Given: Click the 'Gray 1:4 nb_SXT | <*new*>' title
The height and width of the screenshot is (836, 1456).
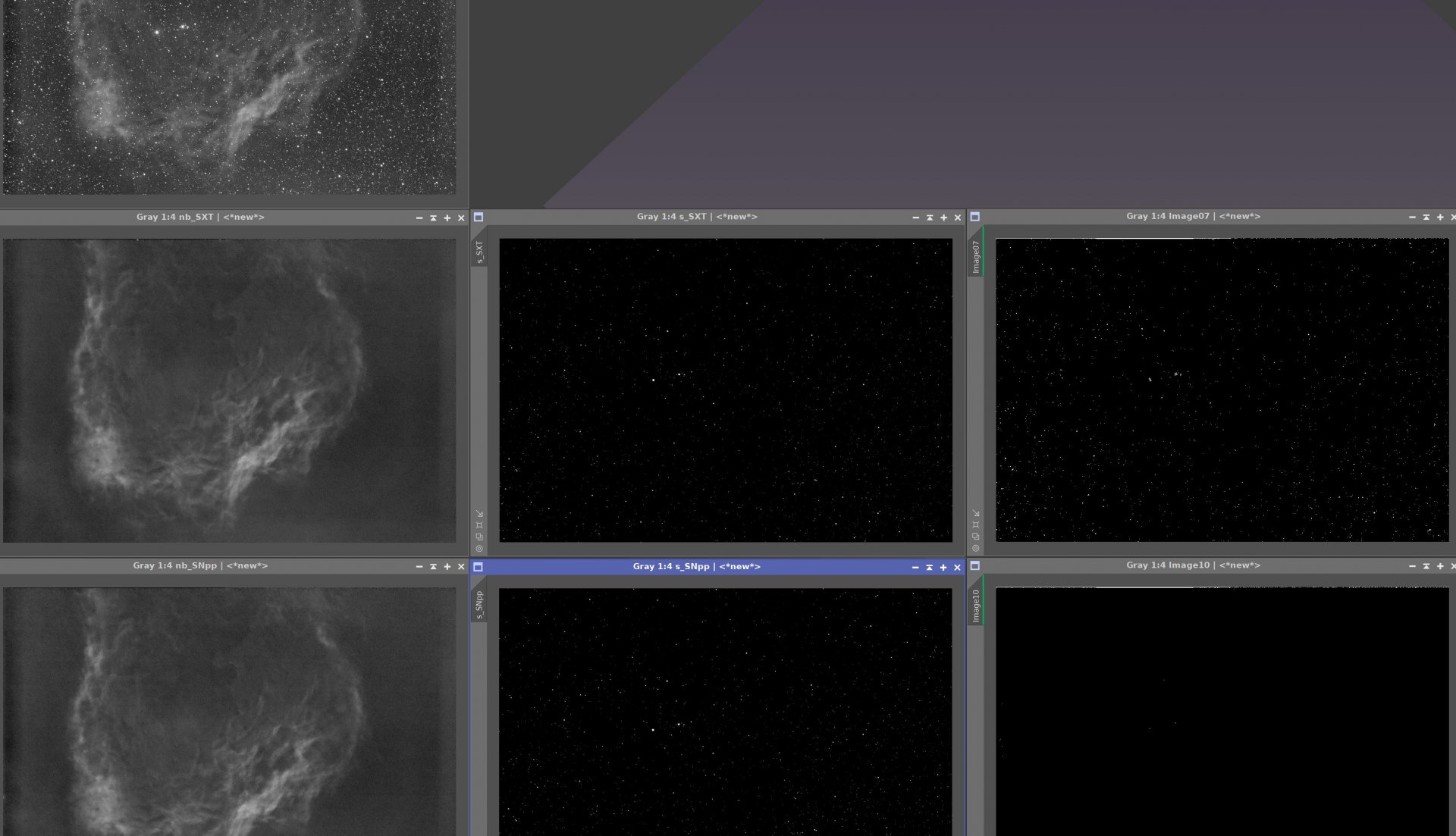Looking at the screenshot, I should point(200,217).
